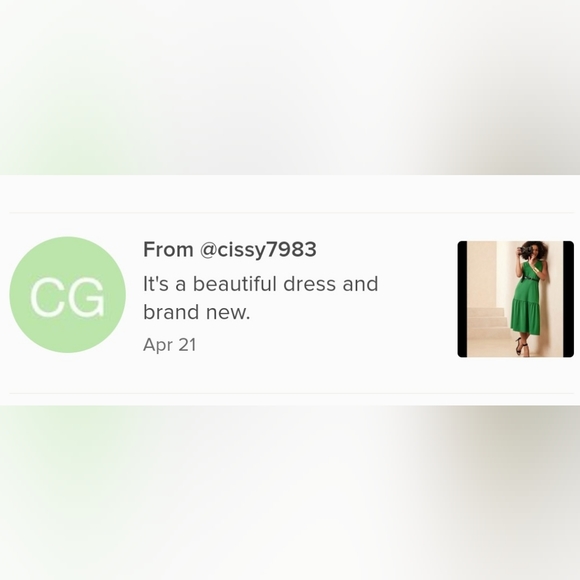Viewport: 580px width, 580px height.
Task: Click the high-heeled shoes in the thumbnail
Action: pyautogui.click(x=522, y=347)
